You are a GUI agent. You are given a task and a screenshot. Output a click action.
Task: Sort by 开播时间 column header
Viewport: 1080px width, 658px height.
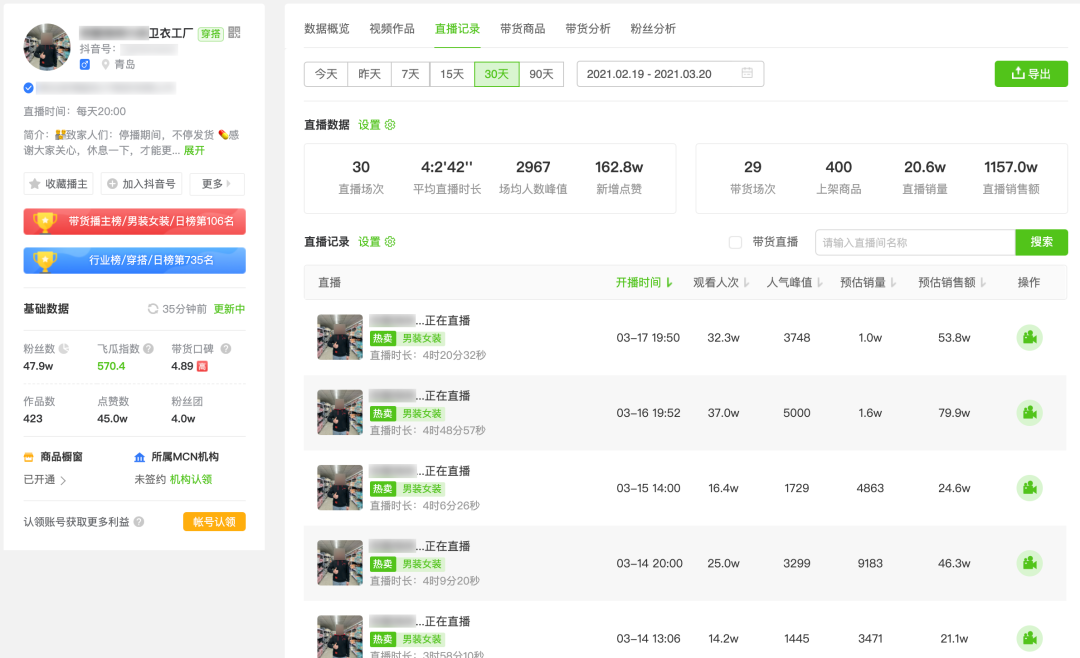[644, 283]
